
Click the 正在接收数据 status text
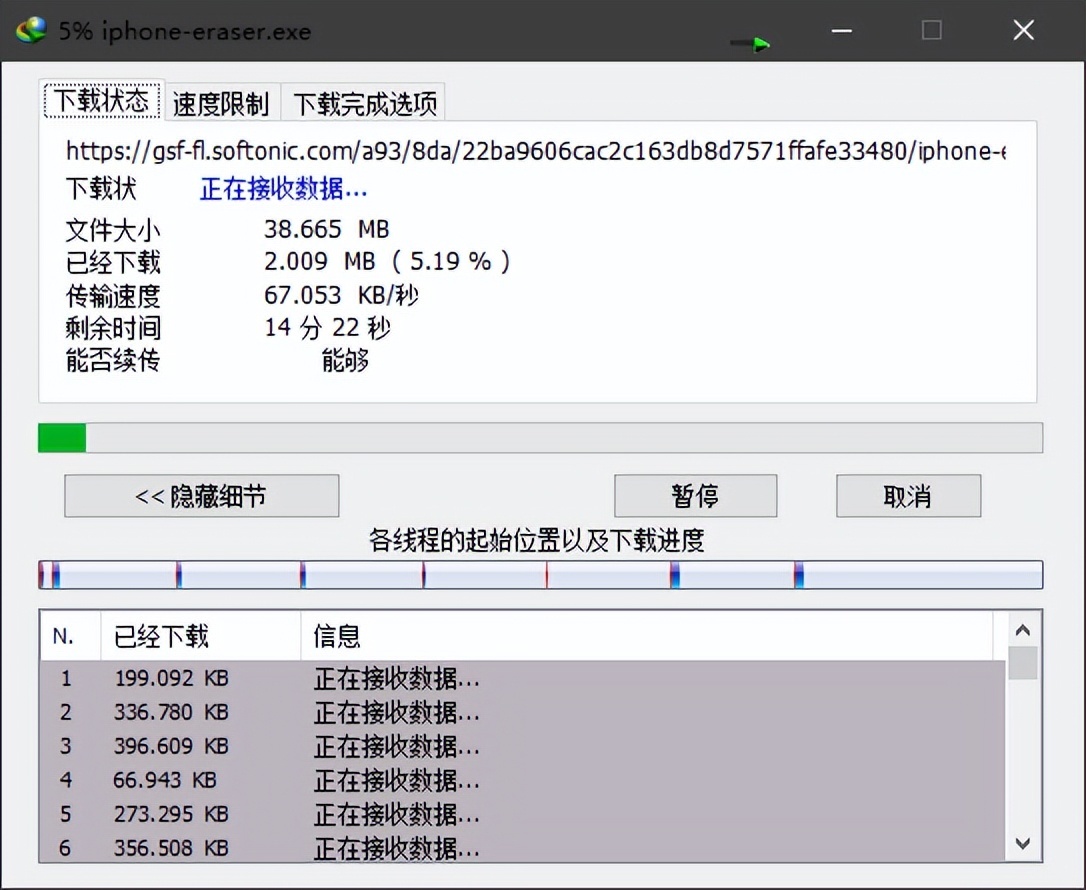click(x=283, y=188)
